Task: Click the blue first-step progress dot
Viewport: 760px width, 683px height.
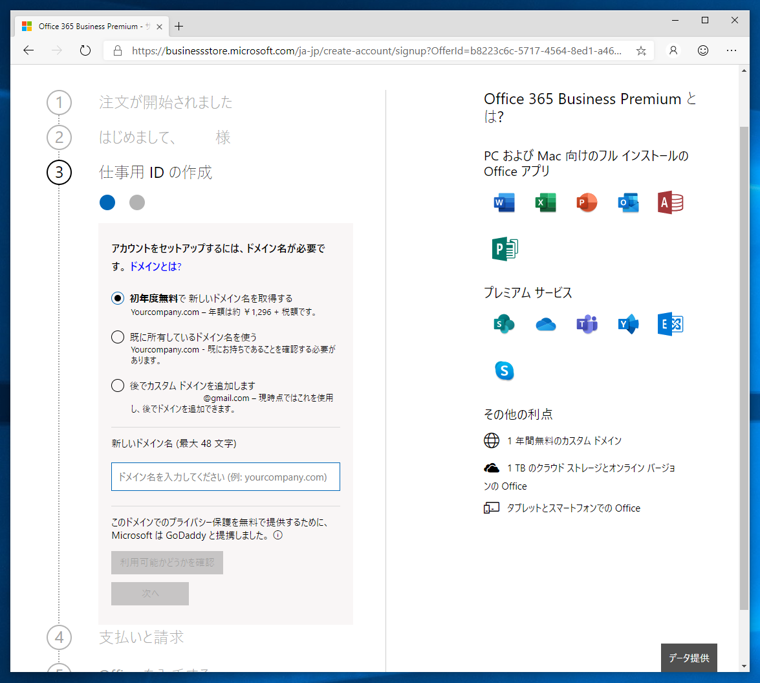Action: [107, 202]
